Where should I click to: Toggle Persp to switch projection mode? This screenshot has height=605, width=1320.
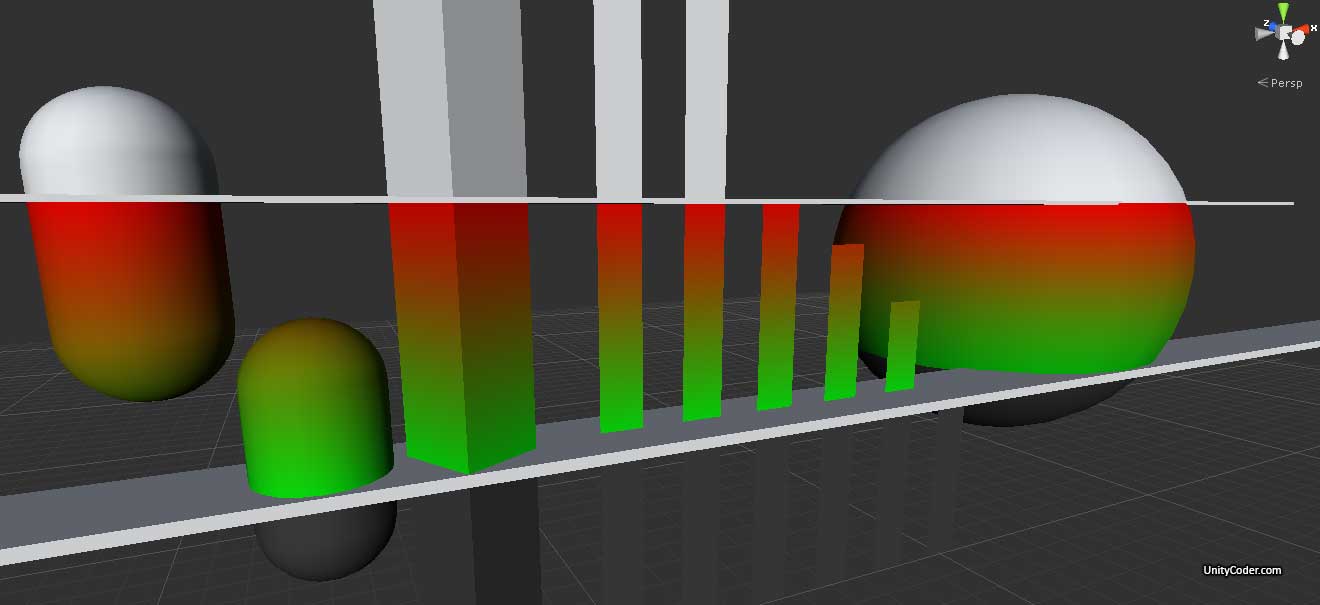click(x=1288, y=83)
